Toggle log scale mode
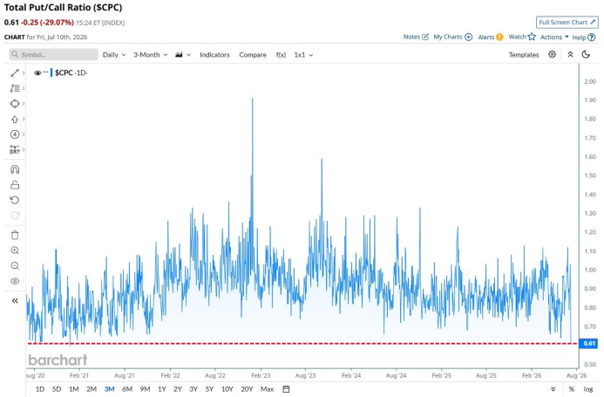604x397 pixels. click(x=588, y=389)
